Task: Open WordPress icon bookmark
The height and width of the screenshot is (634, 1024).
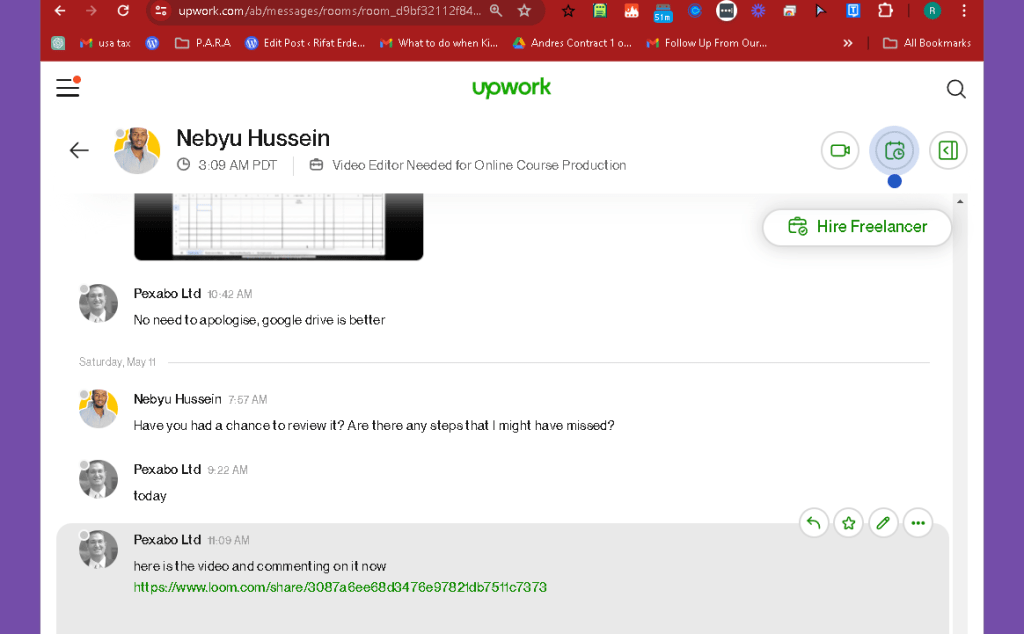Action: coord(152,43)
